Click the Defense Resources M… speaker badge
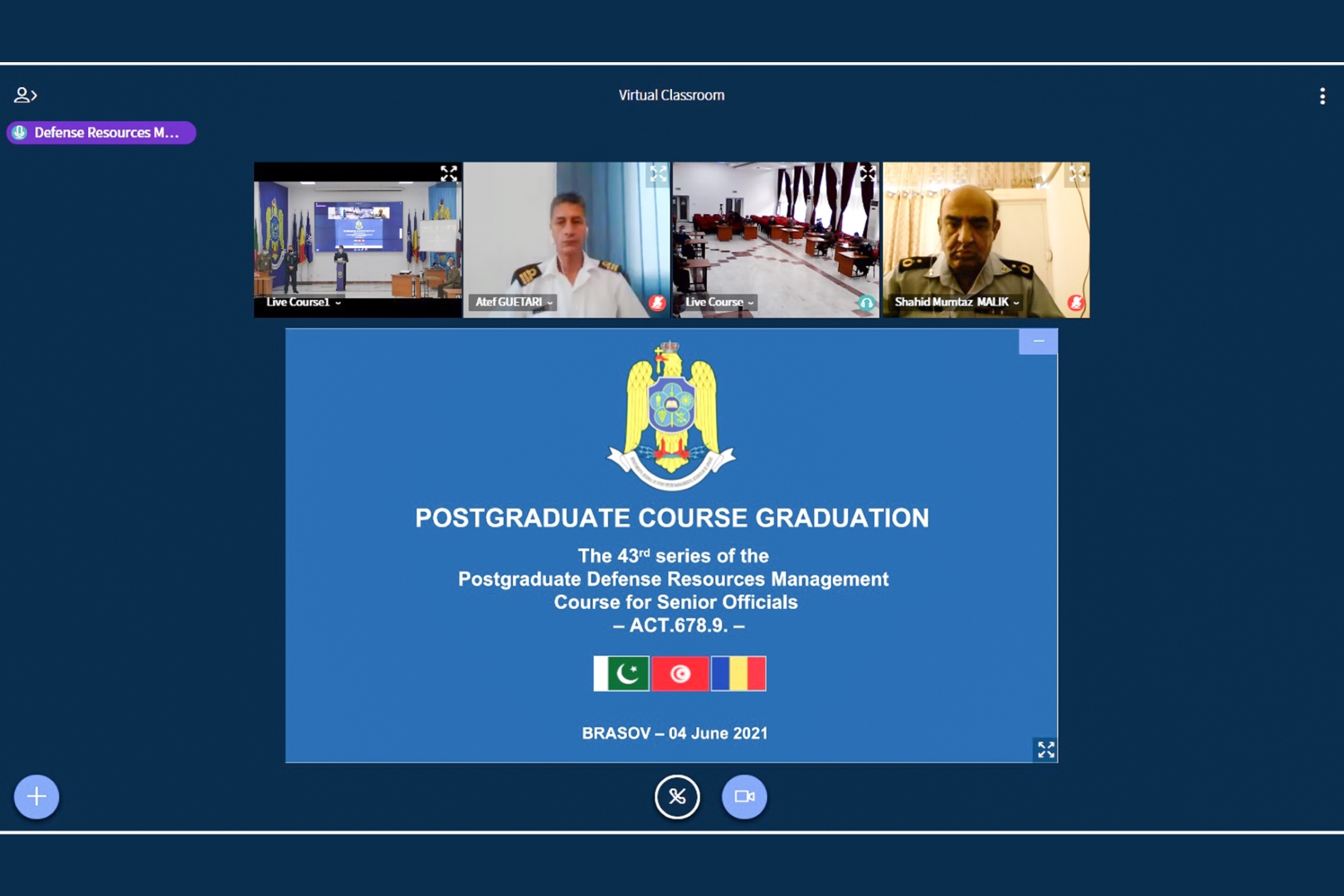1344x896 pixels. [x=101, y=133]
